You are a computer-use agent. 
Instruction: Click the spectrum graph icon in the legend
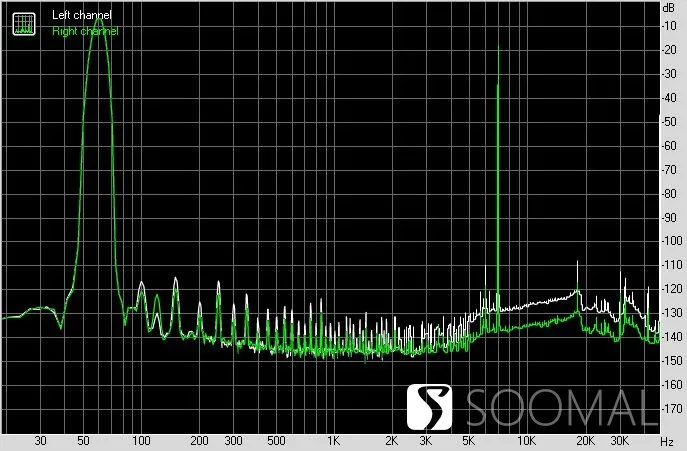[x=24, y=24]
